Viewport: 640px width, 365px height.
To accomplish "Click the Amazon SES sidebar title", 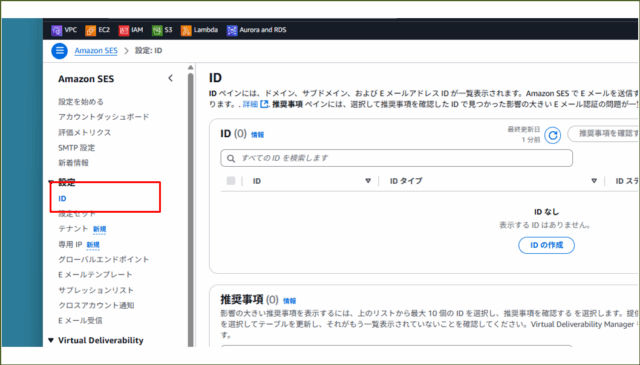I will [86, 79].
